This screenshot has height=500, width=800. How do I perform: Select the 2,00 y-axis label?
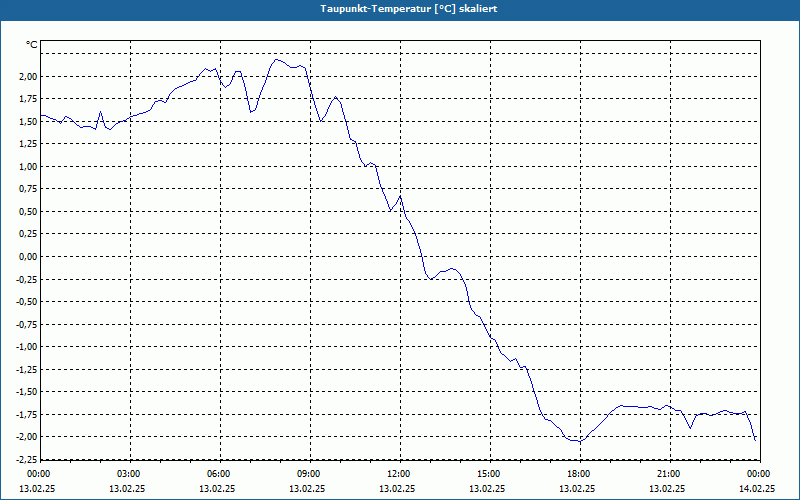[29, 77]
